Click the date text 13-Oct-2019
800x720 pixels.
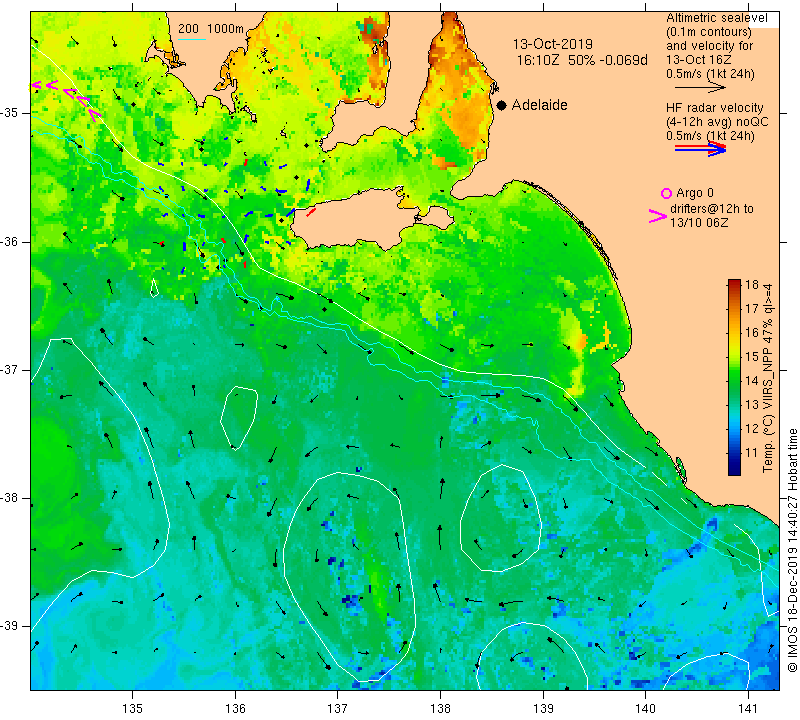tap(553, 44)
